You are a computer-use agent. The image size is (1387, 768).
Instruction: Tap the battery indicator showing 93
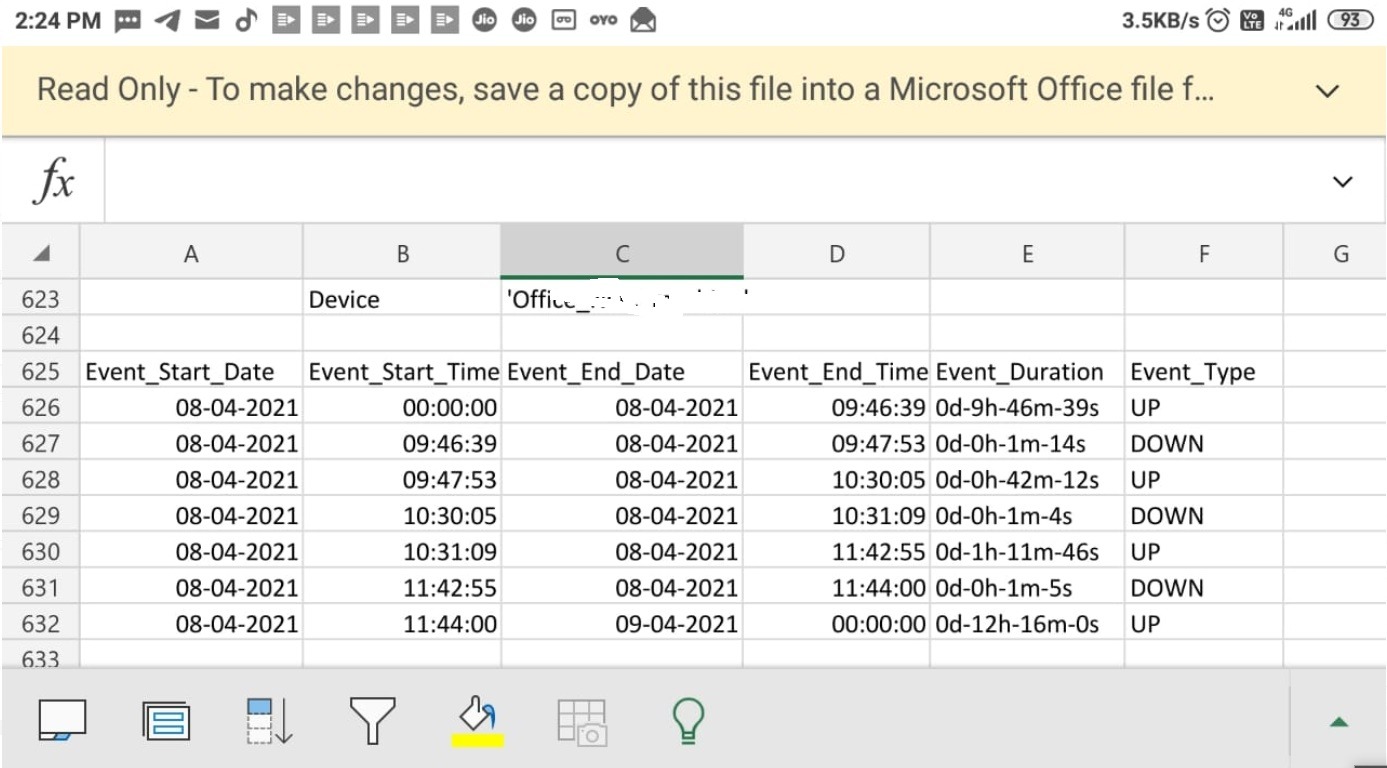pos(1351,20)
